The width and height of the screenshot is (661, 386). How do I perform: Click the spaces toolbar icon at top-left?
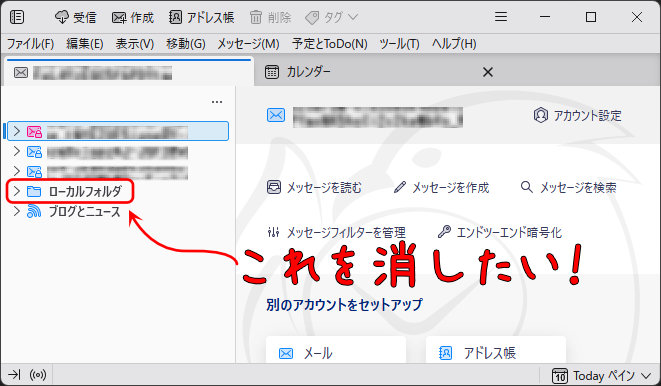[x=17, y=17]
